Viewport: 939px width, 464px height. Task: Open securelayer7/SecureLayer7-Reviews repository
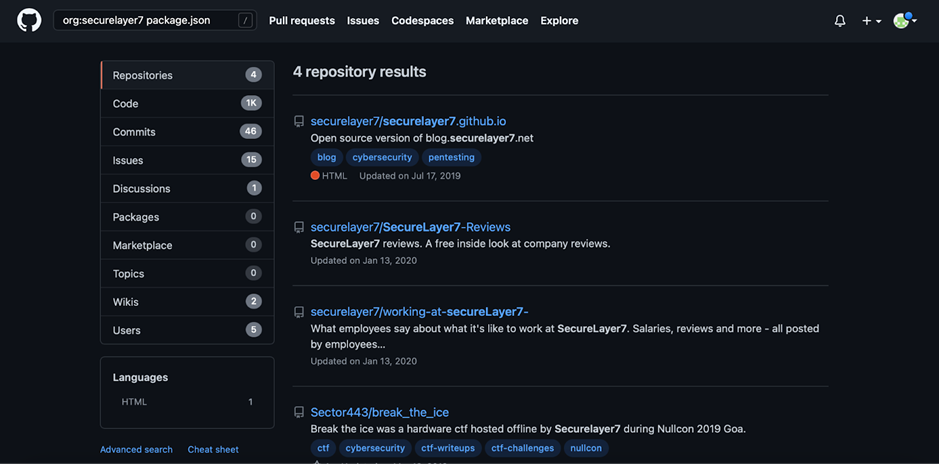tap(410, 228)
